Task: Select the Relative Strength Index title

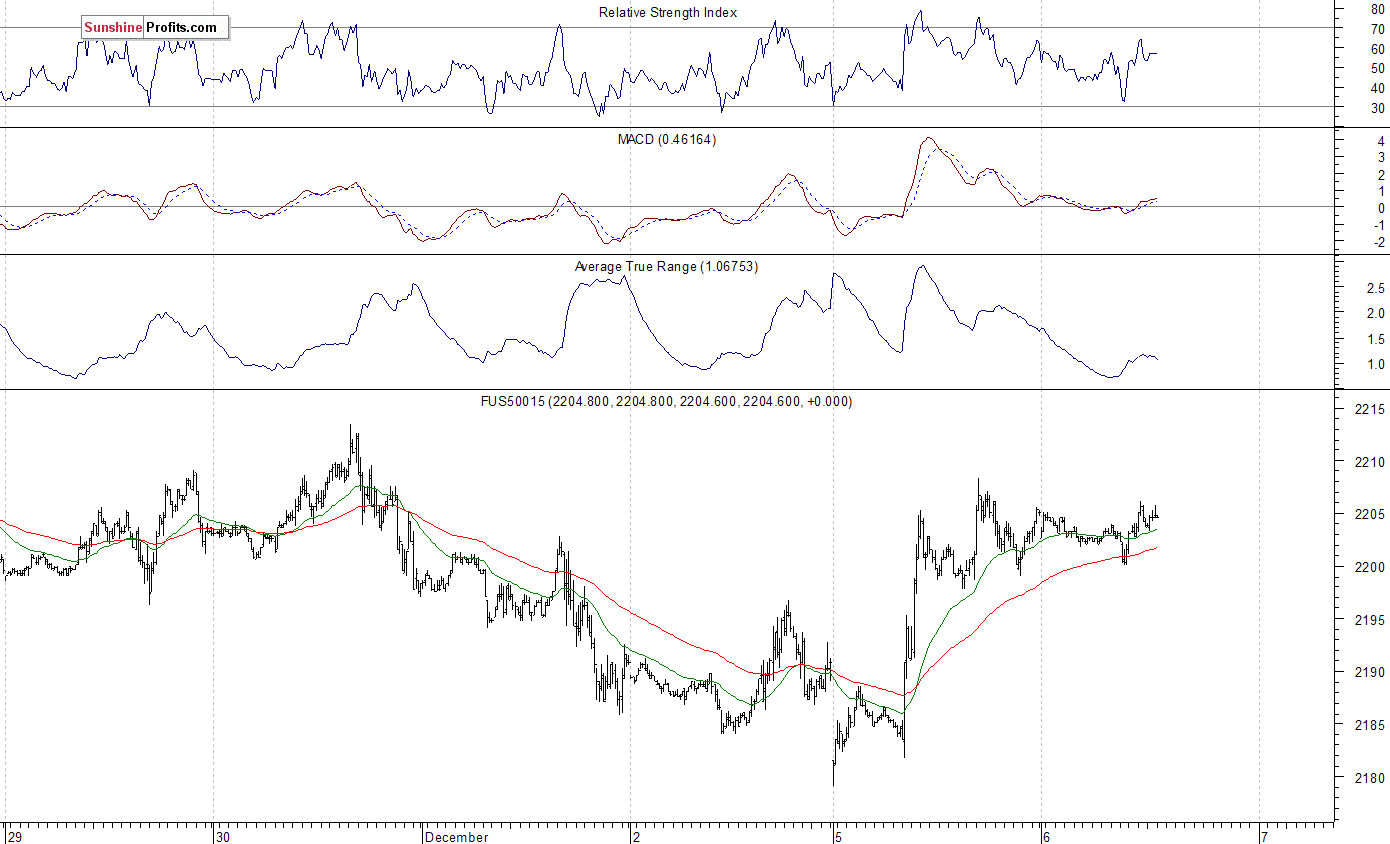Action: click(668, 12)
